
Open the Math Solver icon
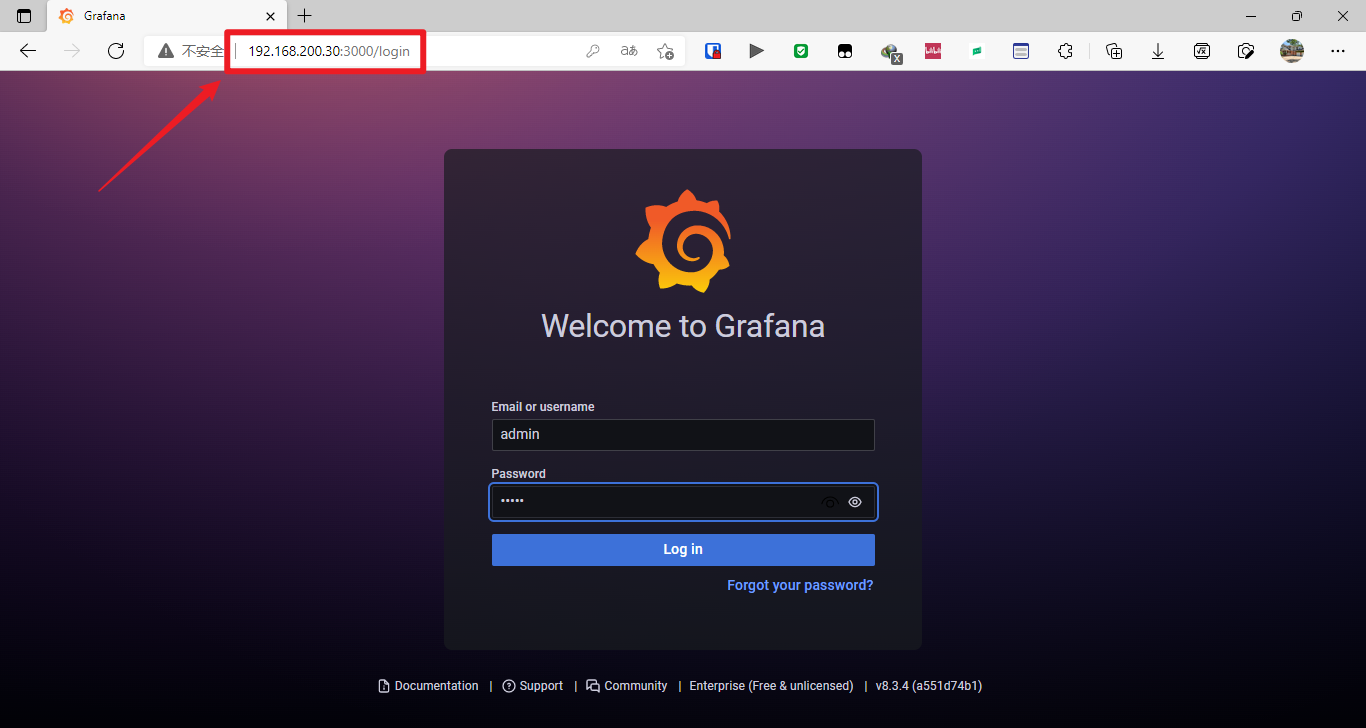coord(1202,51)
